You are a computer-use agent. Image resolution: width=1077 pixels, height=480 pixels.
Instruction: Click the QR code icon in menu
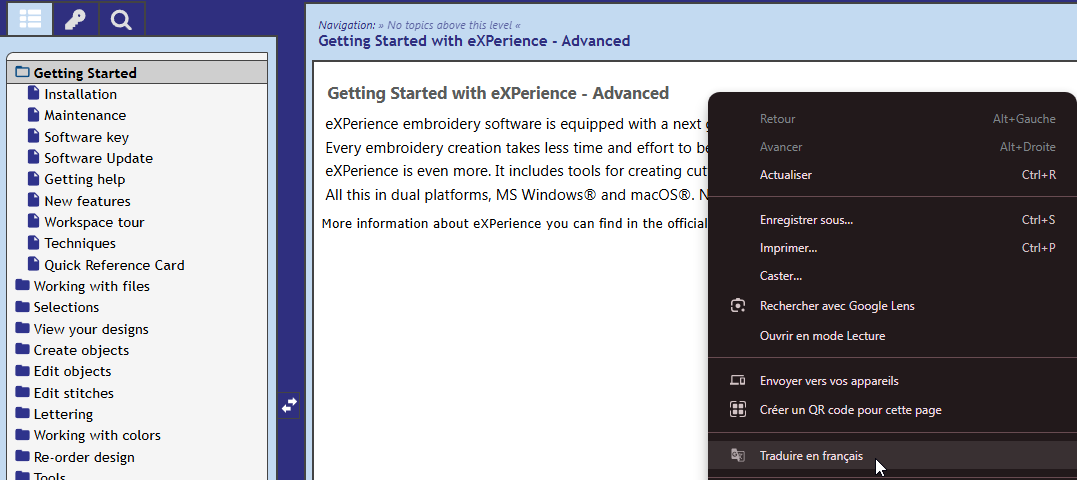738,410
